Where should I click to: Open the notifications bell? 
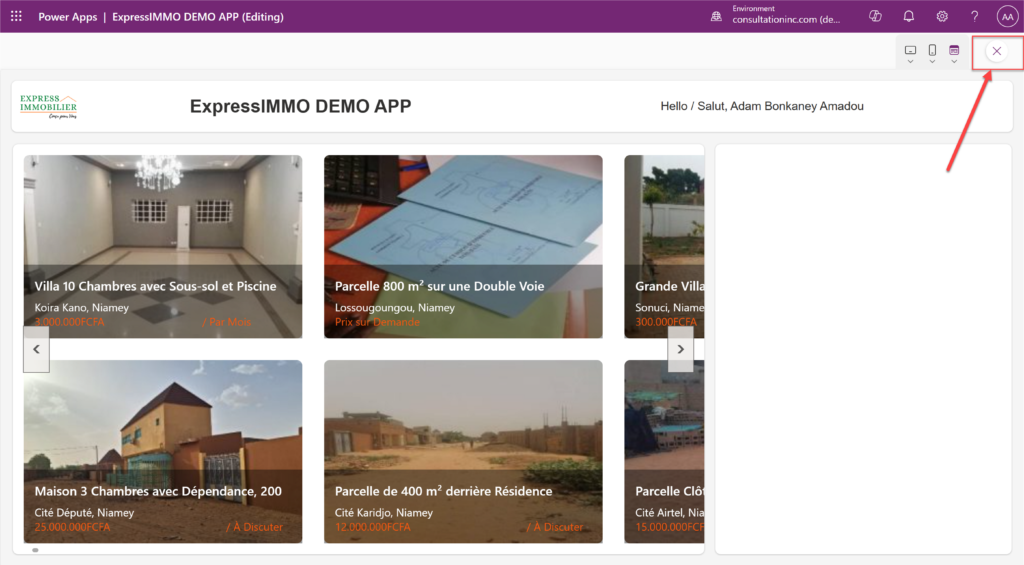(908, 16)
